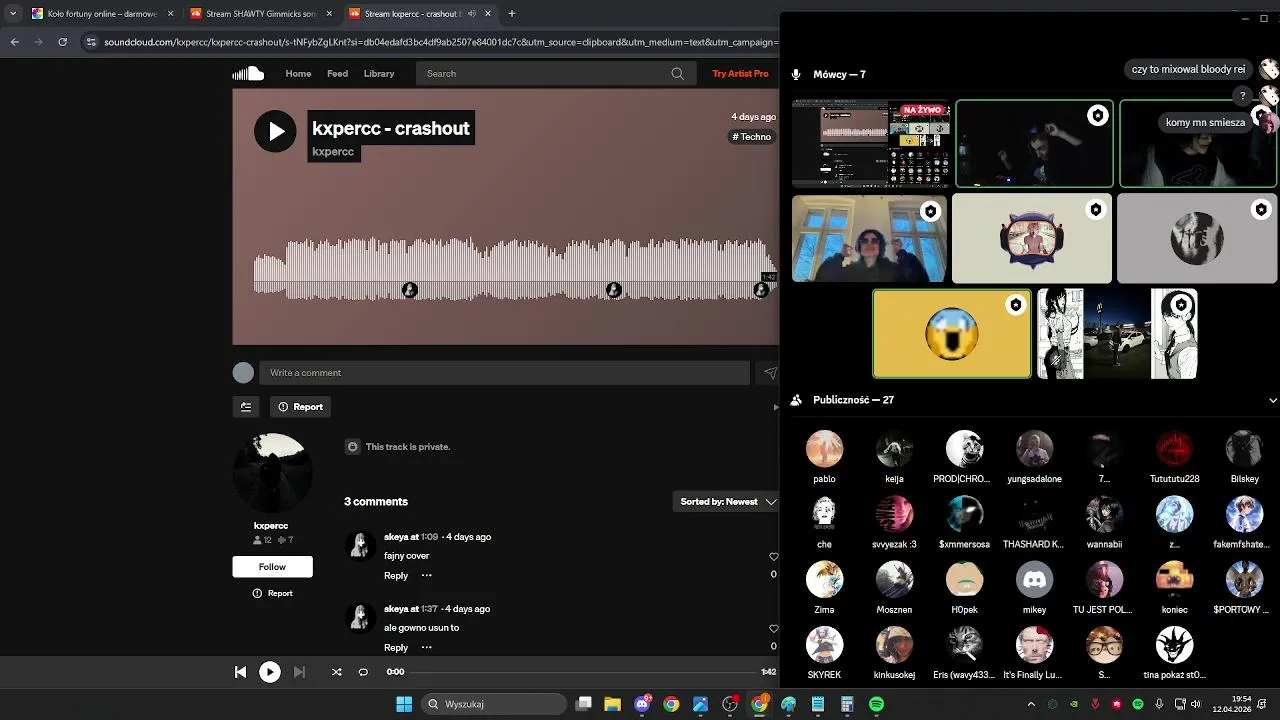1280x720 pixels.
Task: Send the comment with the arrow icon
Action: 770,373
